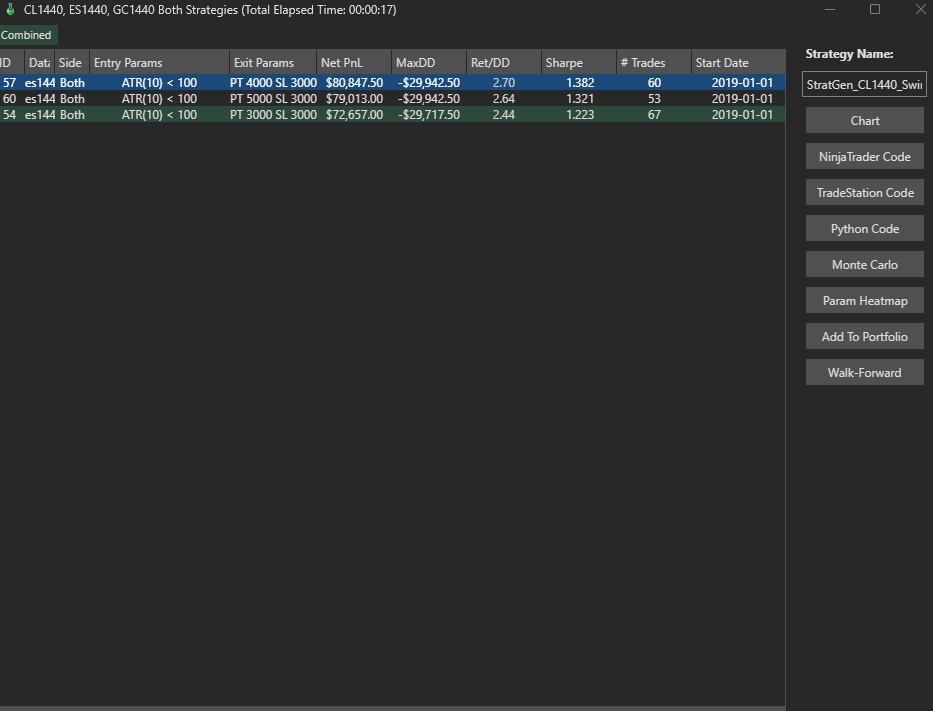Run Monte Carlo analysis
933x711 pixels.
(x=865, y=265)
